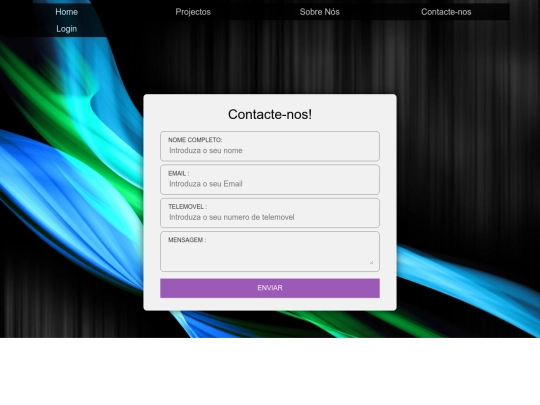
Task: Click the TELEMOVEL : label
Action: (x=187, y=207)
